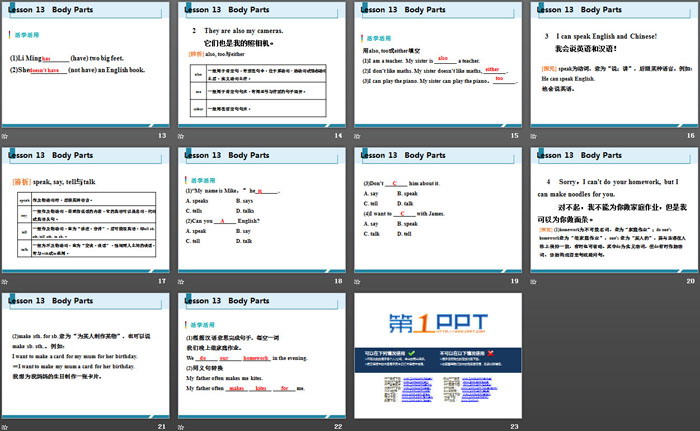Select slide 20 'Sorry, I can't do your homework'

613,209
